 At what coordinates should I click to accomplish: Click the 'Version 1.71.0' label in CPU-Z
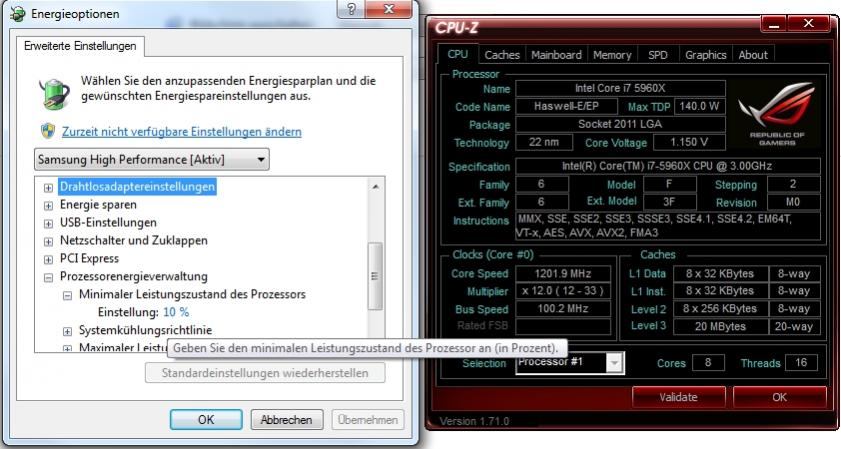(x=475, y=421)
